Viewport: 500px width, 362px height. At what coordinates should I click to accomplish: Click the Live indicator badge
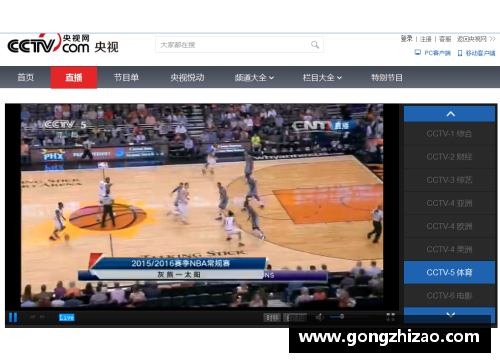67,317
